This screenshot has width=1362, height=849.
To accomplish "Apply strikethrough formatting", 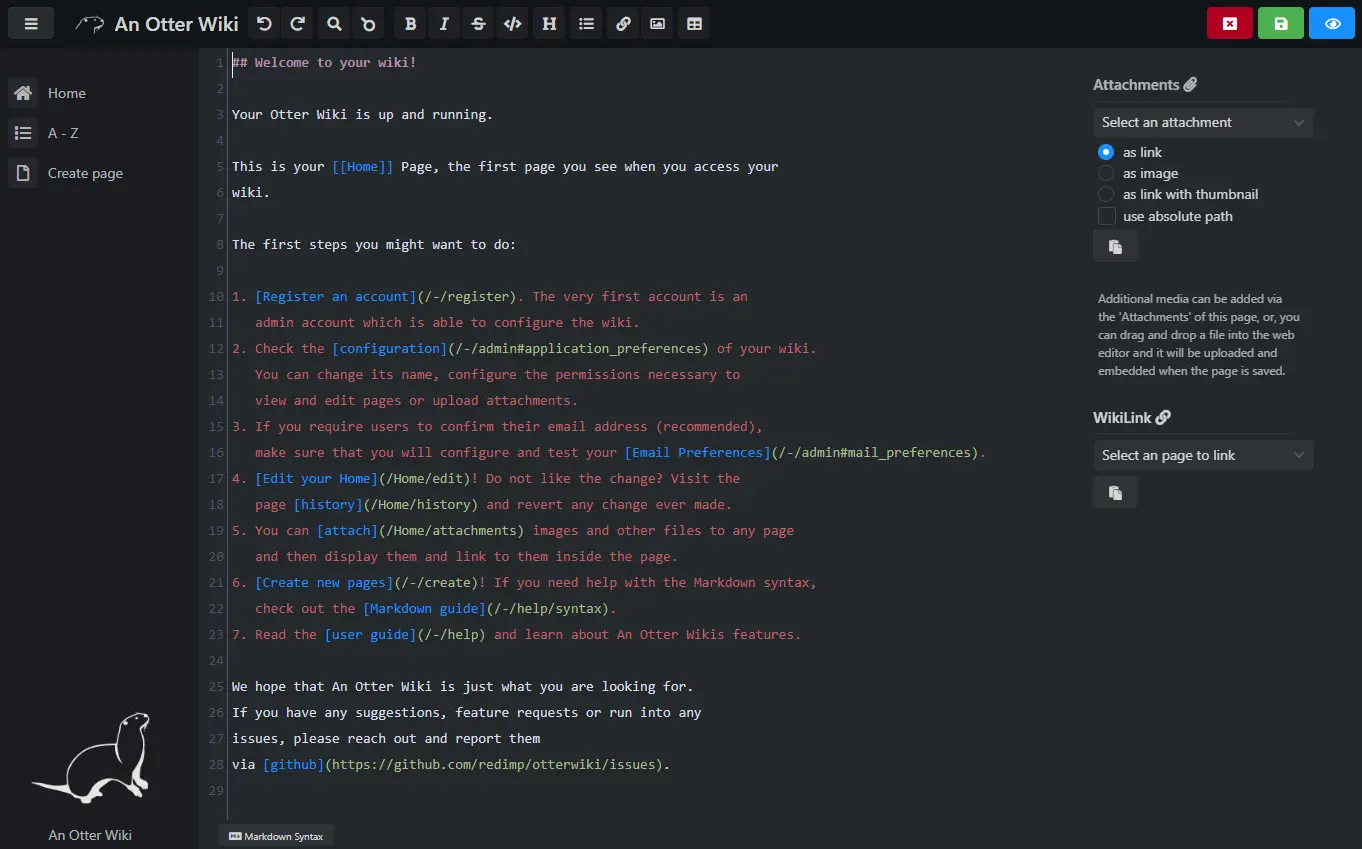I will point(478,23).
